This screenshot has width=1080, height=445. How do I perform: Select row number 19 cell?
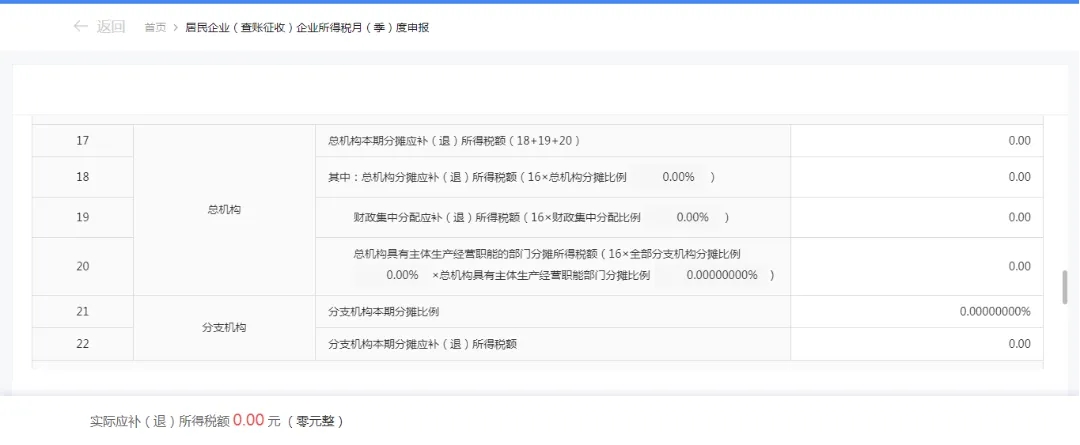(x=83, y=218)
